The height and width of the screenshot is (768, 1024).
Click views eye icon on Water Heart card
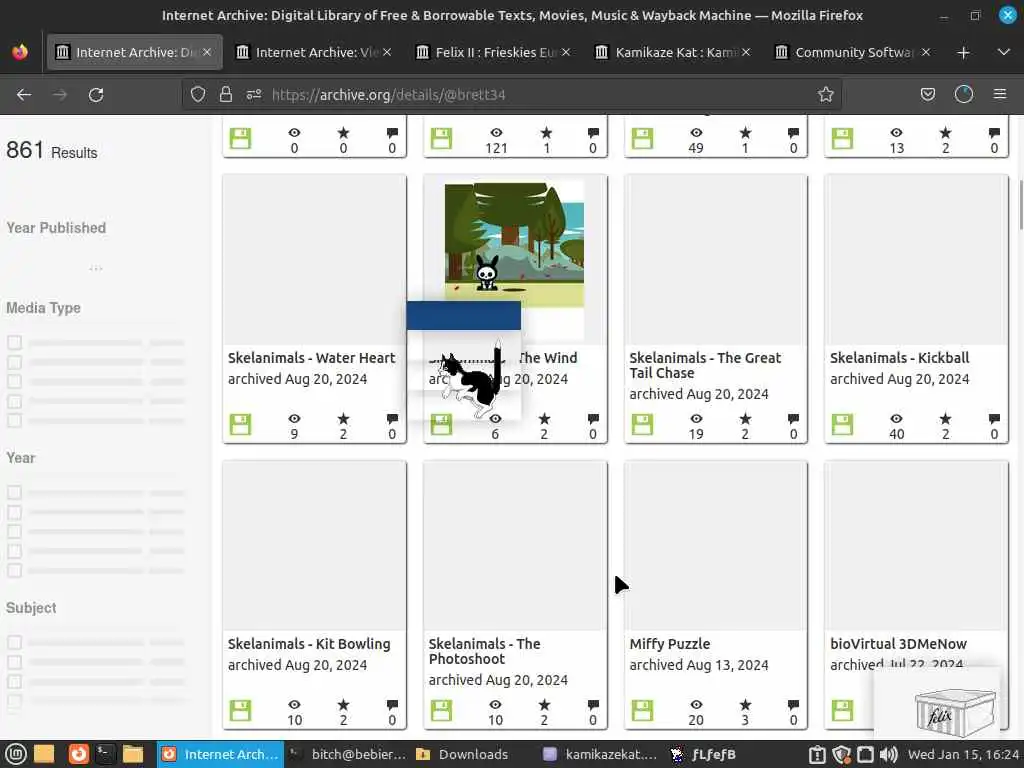tap(295, 419)
